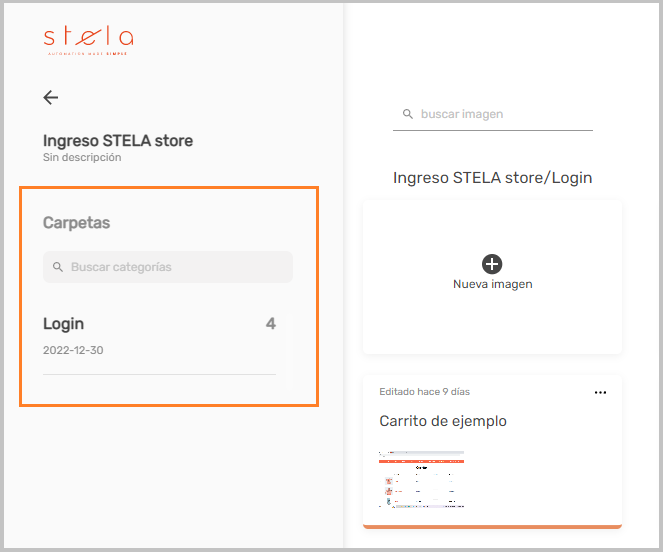This screenshot has width=663, height=552.
Task: Click magnifier icon in Buscar categorías box
Action: 58,267
